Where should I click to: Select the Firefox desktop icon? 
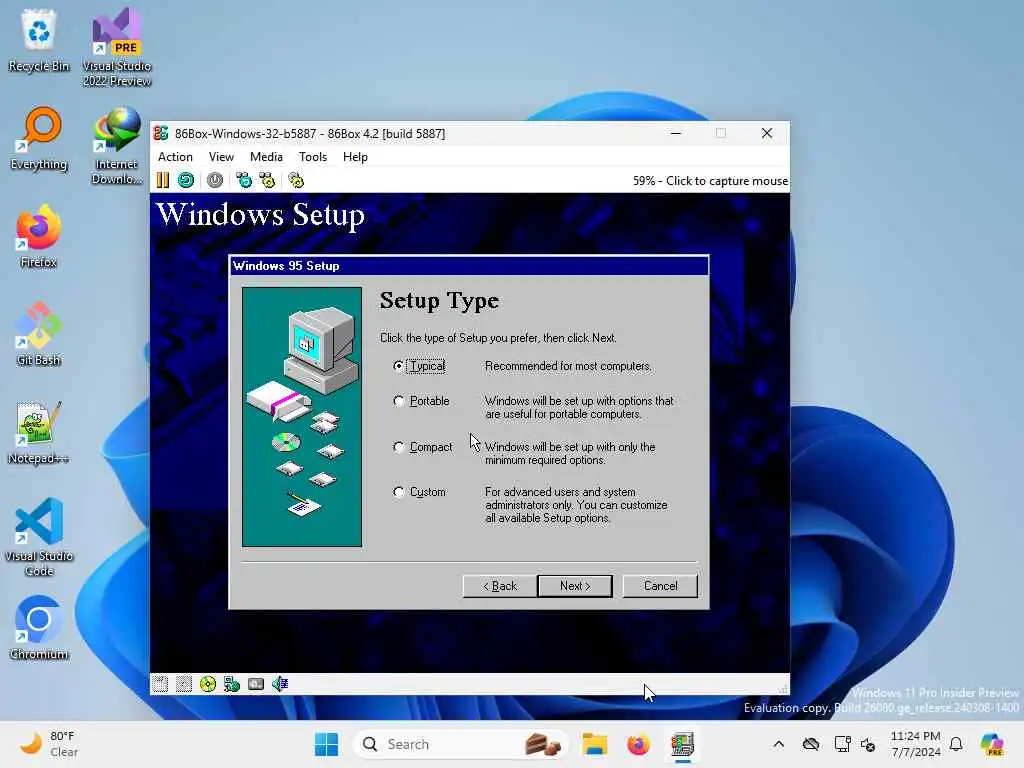pyautogui.click(x=39, y=237)
